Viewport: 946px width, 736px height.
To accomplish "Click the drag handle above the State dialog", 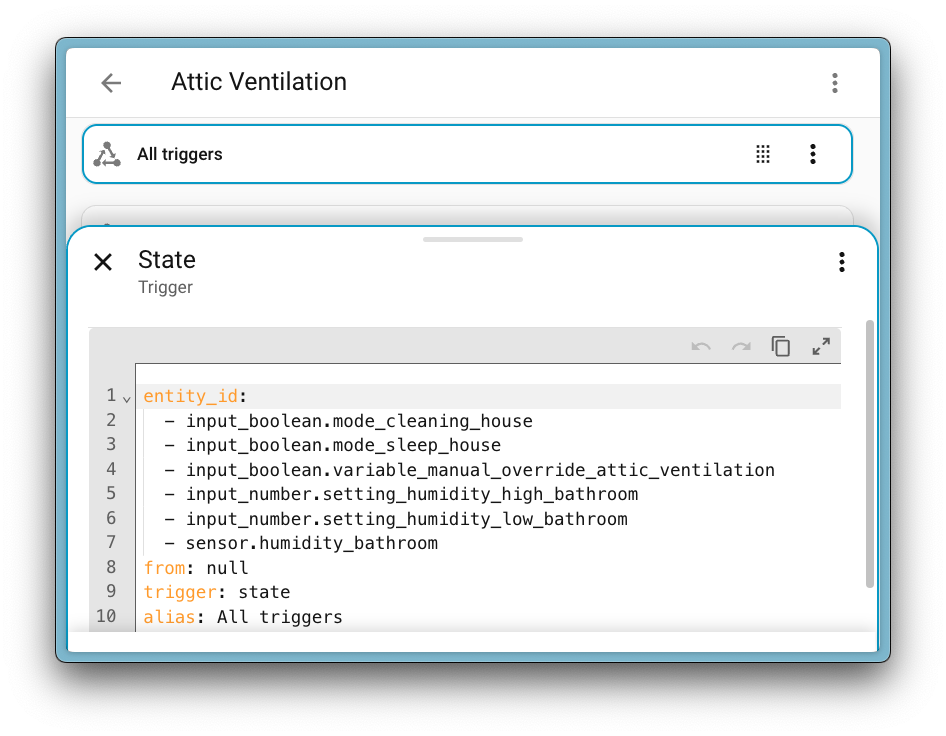I will 472,239.
